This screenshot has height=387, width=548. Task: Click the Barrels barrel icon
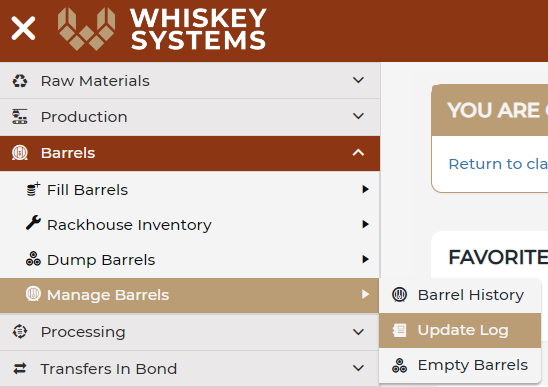(x=20, y=153)
